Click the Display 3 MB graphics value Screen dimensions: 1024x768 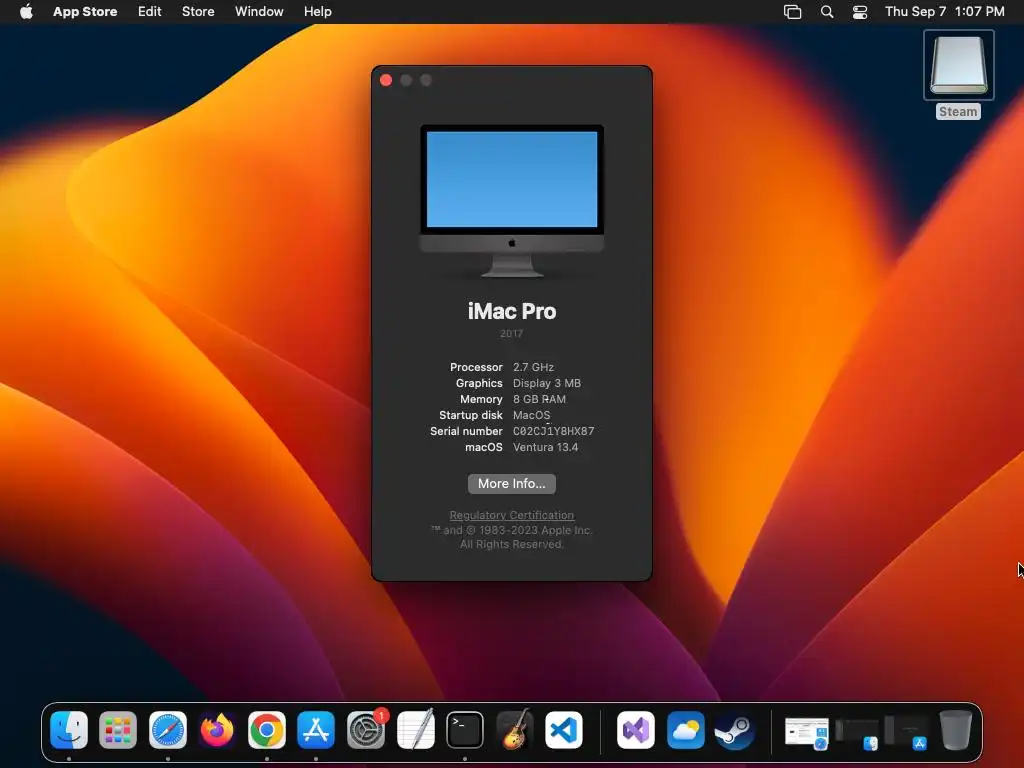pos(547,383)
